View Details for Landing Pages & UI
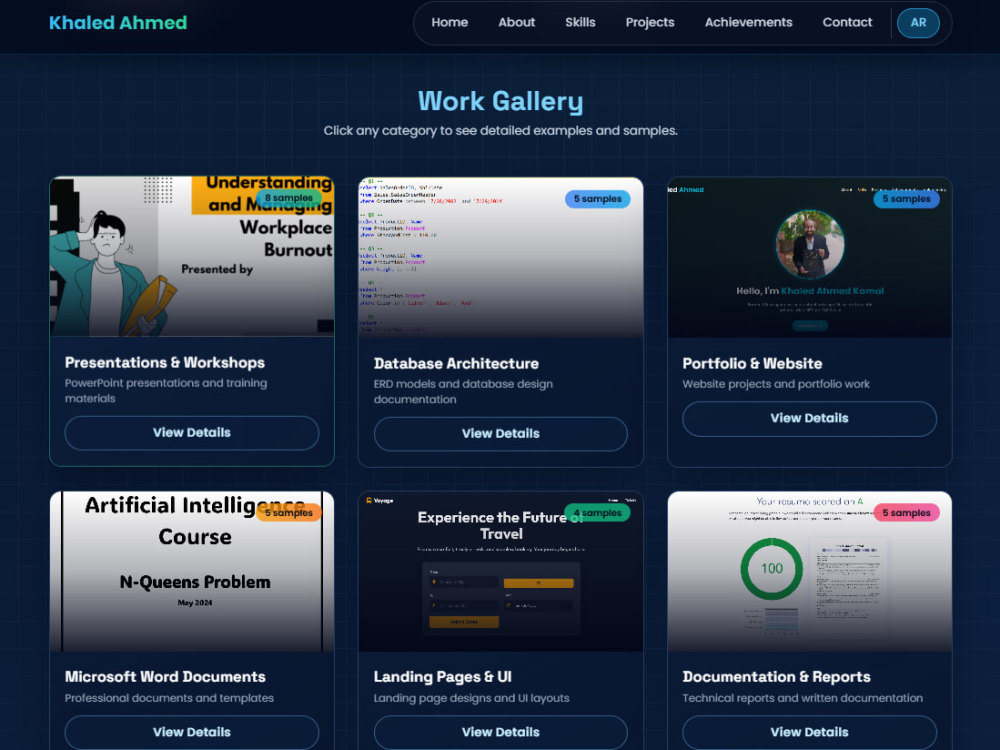 pyautogui.click(x=500, y=732)
